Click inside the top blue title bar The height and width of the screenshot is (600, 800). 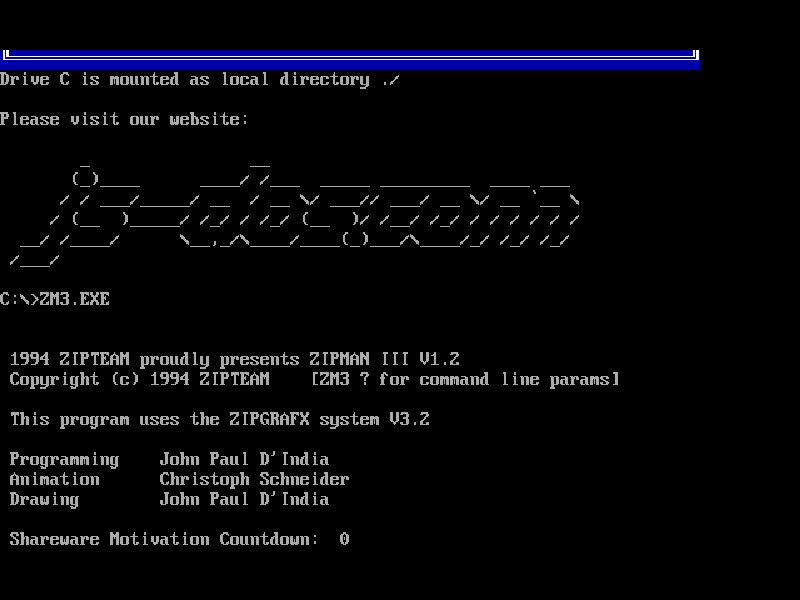point(350,52)
